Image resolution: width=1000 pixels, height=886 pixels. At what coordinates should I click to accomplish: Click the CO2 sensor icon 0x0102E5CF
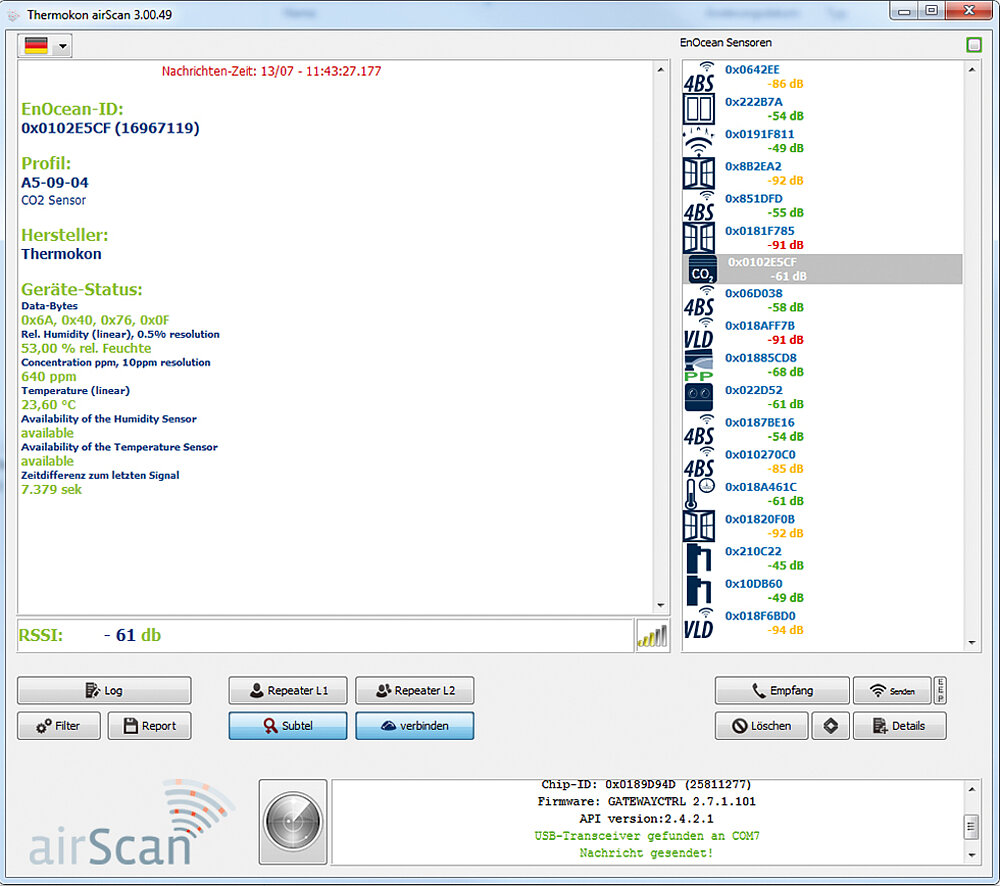tap(700, 269)
